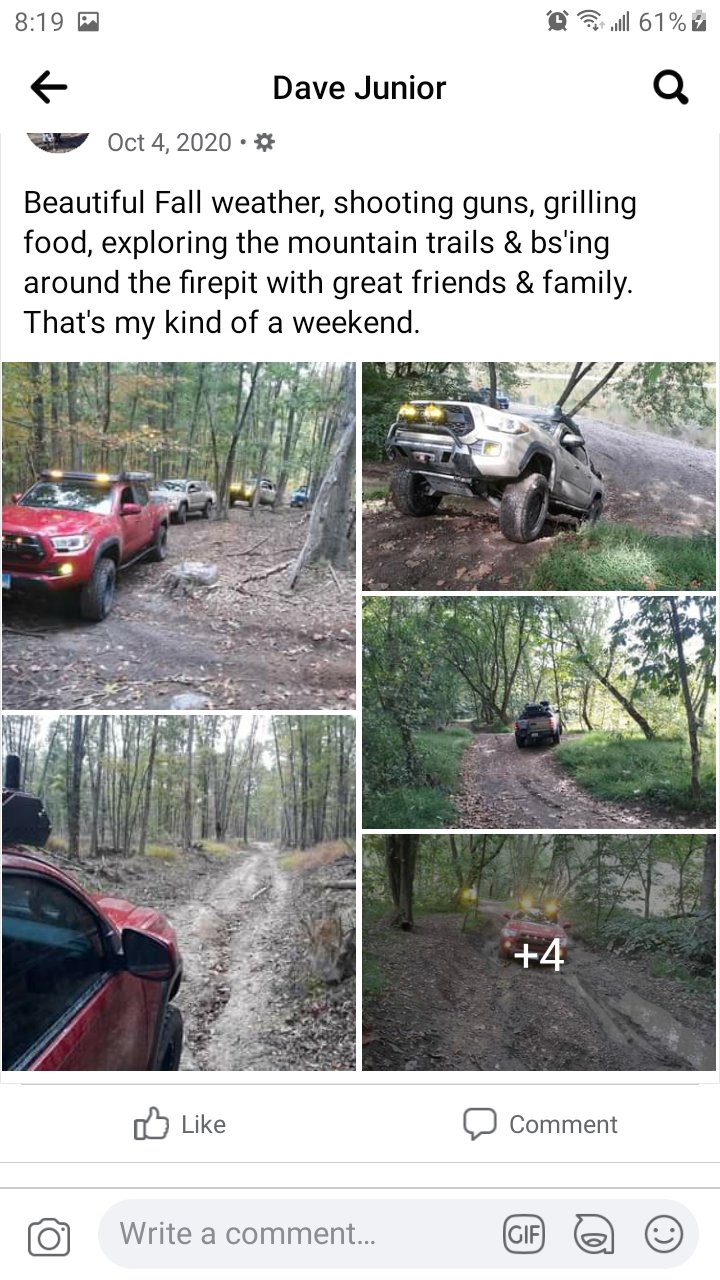Open search with the magnifier icon
Image resolution: width=720 pixels, height=1280 pixels.
[670, 88]
